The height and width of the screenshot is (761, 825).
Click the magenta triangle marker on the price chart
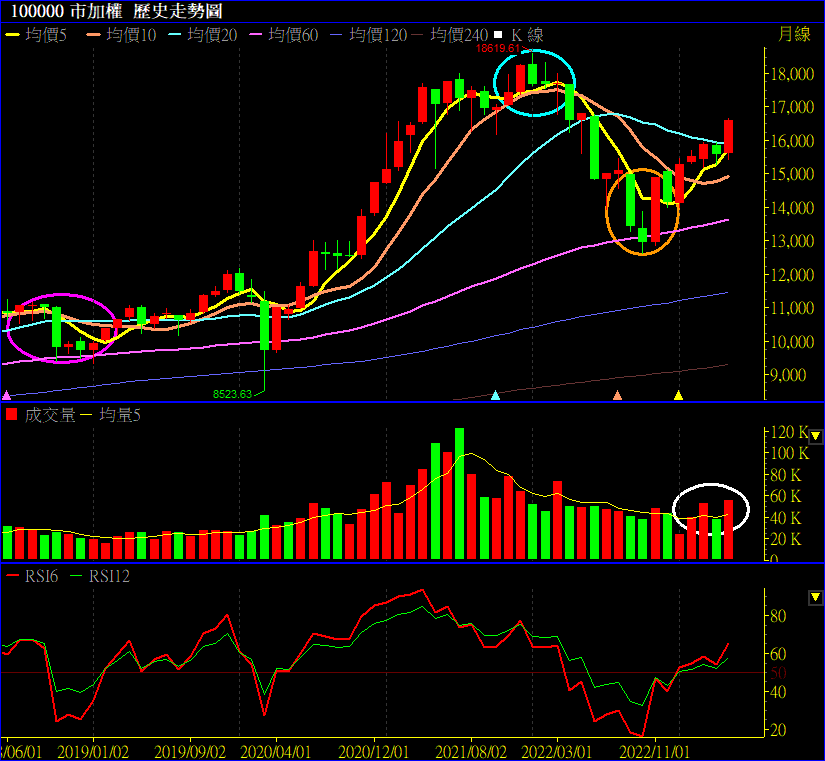pyautogui.click(x=8, y=395)
